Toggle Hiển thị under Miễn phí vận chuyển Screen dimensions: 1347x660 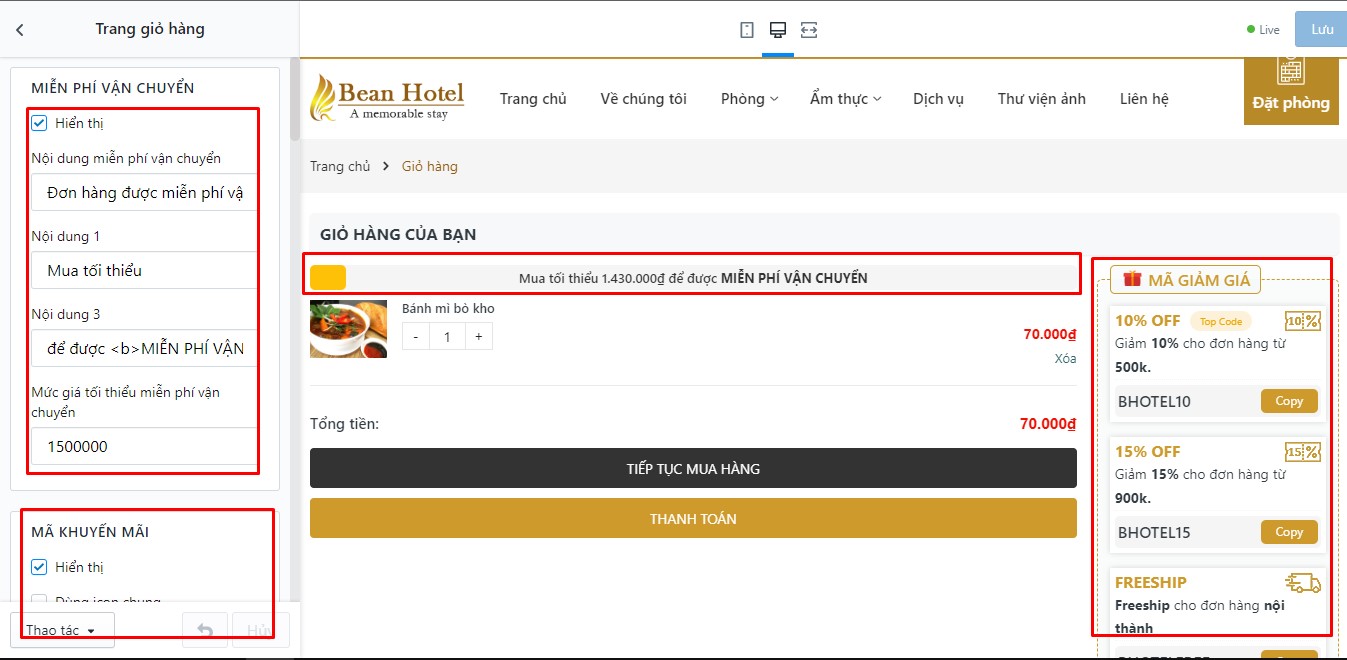coord(40,123)
